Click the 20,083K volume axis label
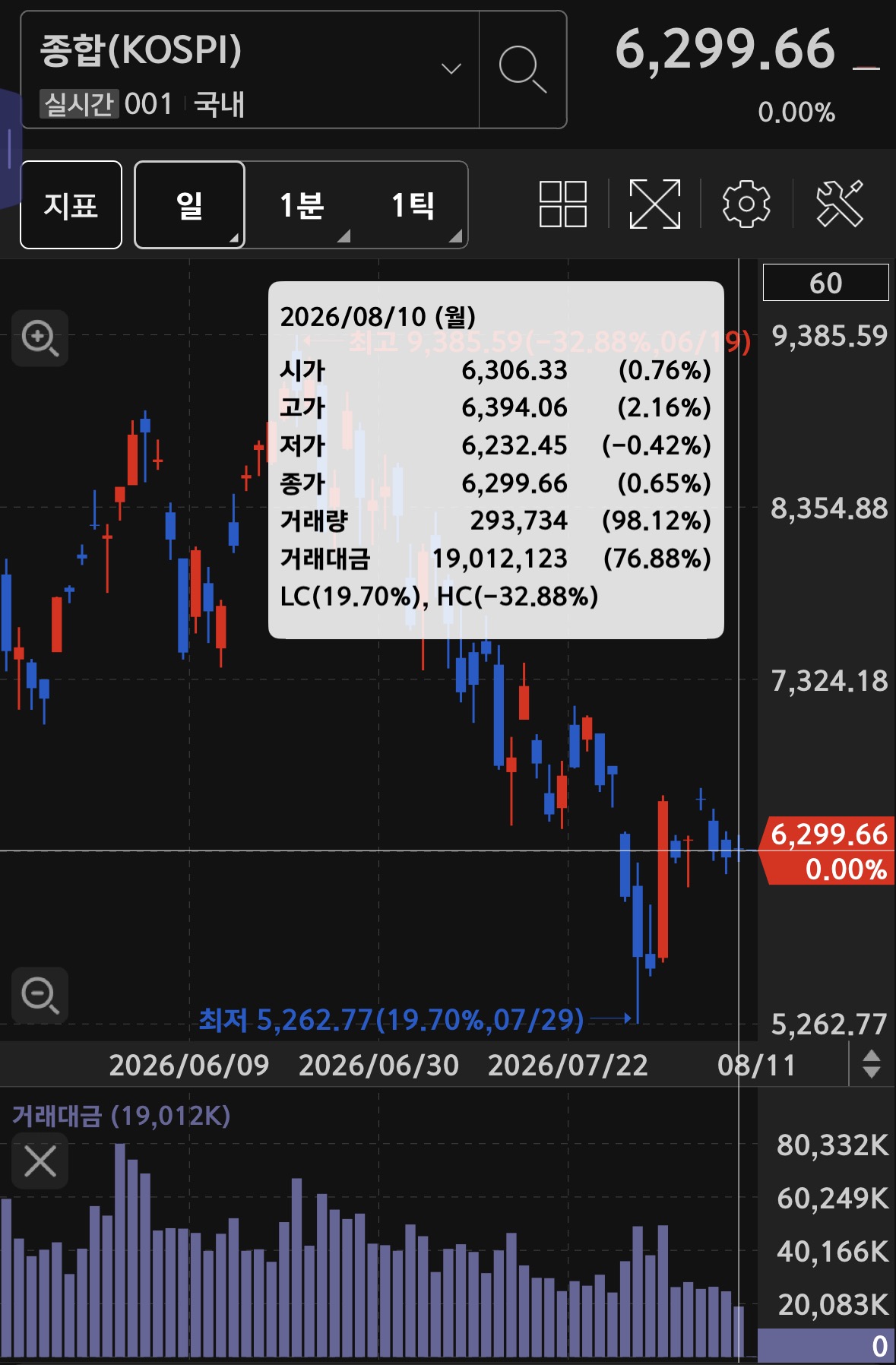 [832, 1304]
